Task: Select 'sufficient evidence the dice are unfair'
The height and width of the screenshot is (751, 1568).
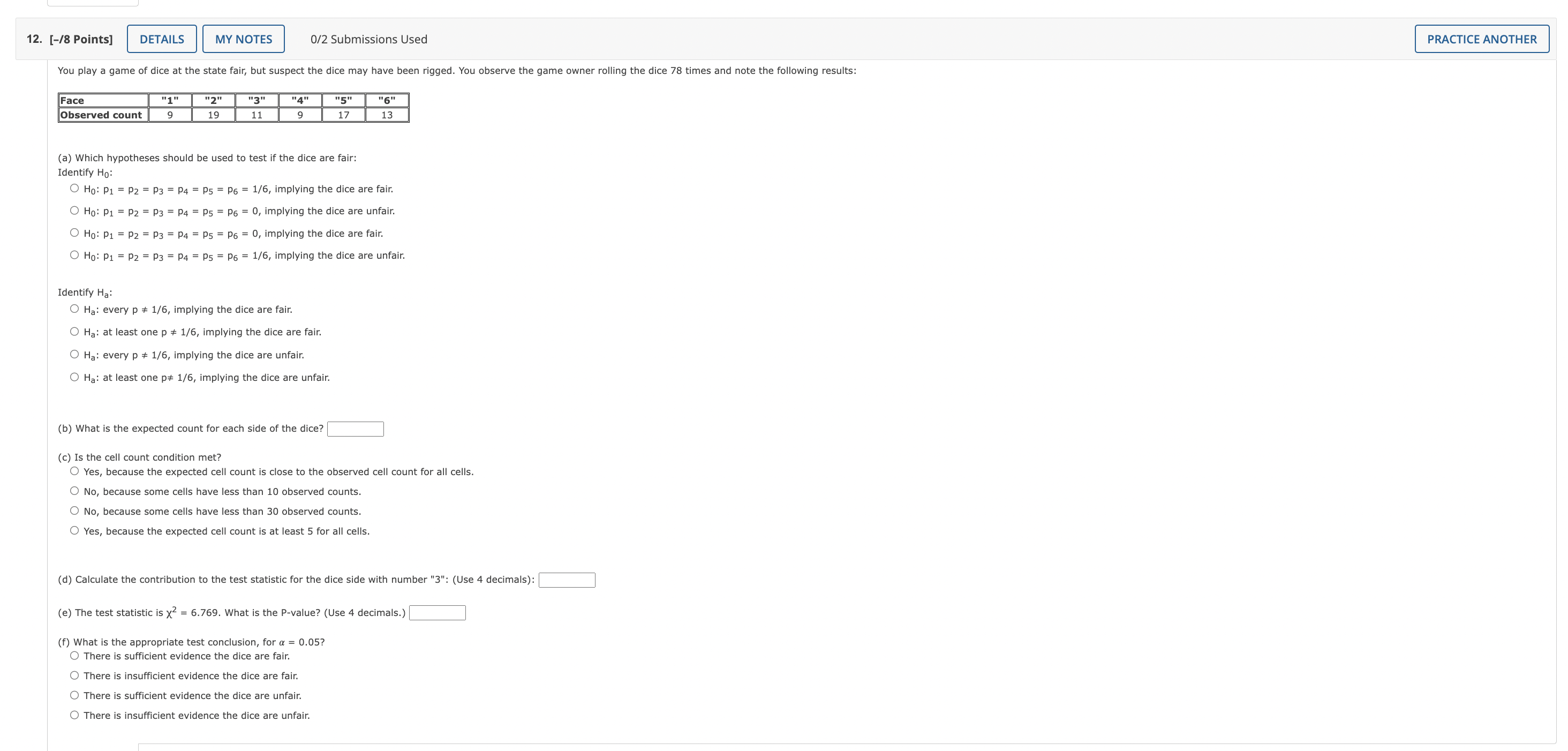Action: tap(74, 696)
